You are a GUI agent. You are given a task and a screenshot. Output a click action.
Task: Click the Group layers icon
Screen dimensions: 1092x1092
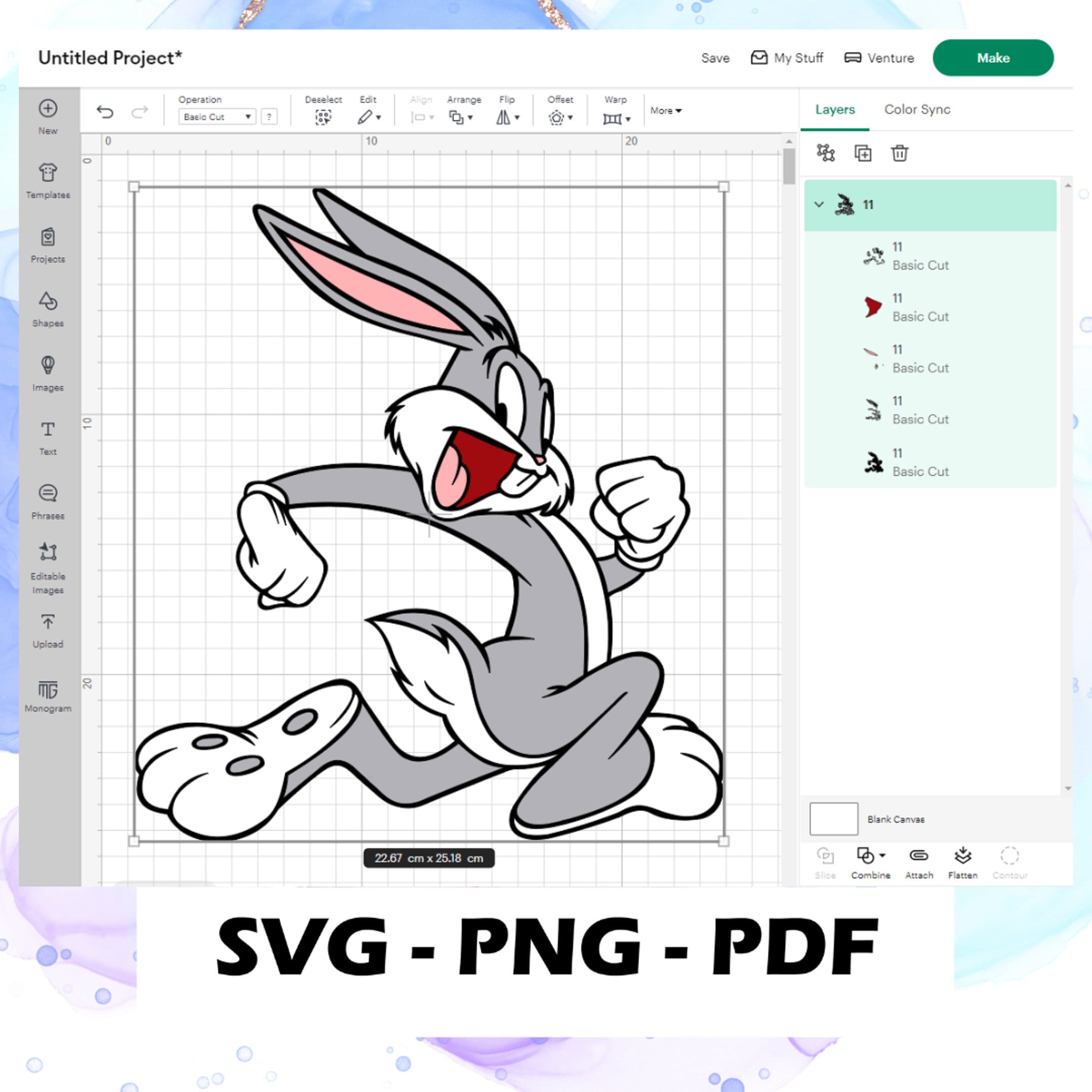[826, 153]
